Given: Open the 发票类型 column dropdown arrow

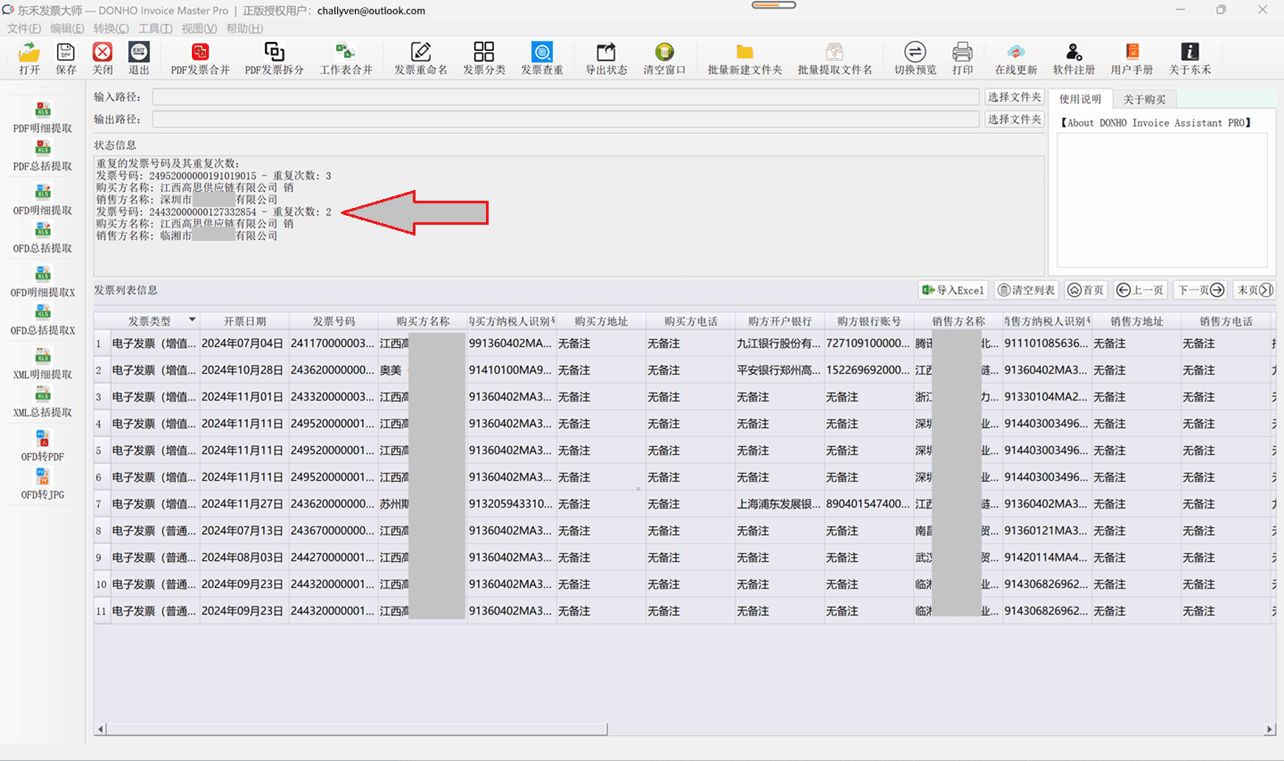Looking at the screenshot, I should tap(192, 321).
